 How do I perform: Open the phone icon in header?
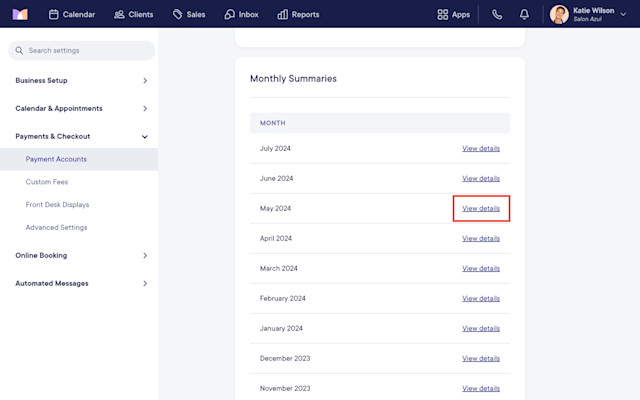click(x=497, y=15)
